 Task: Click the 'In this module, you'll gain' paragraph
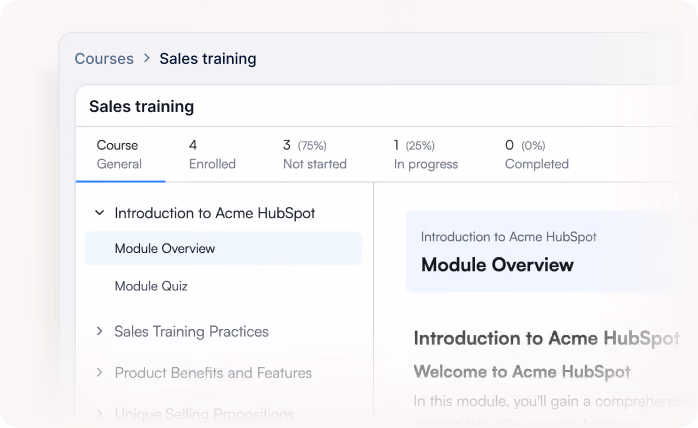548,401
